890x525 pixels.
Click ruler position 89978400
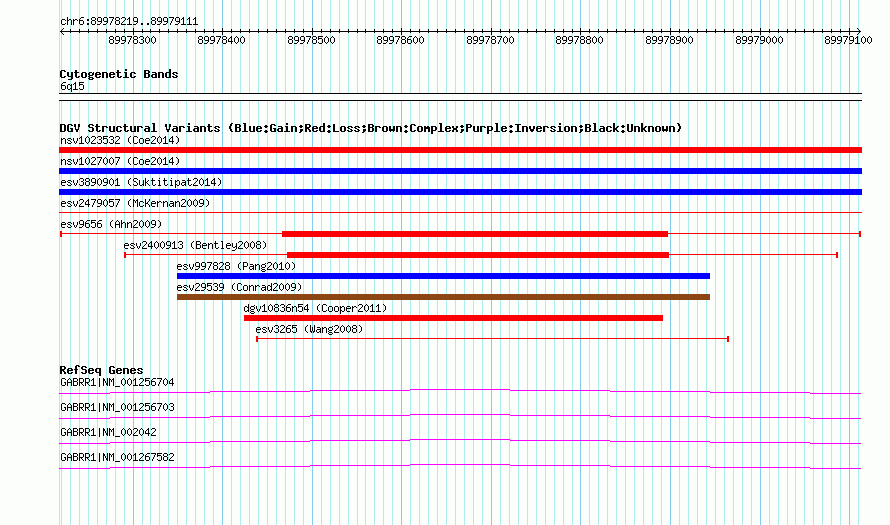[x=222, y=40]
